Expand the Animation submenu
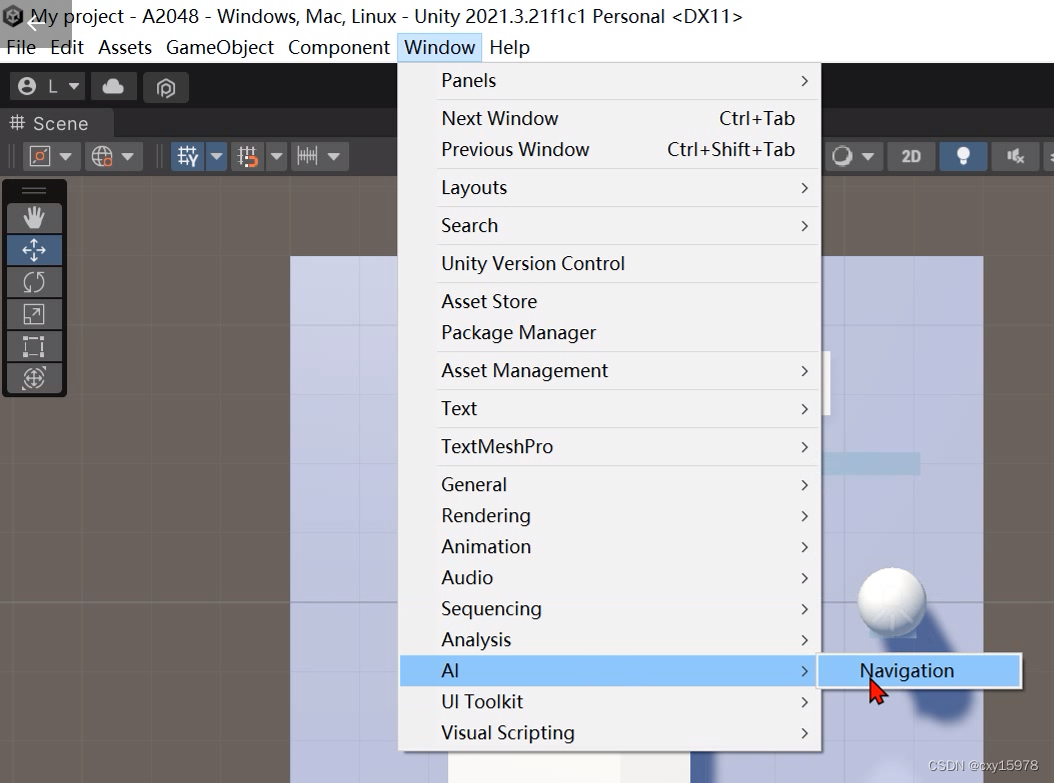Viewport: 1054px width, 783px height. [x=610, y=546]
